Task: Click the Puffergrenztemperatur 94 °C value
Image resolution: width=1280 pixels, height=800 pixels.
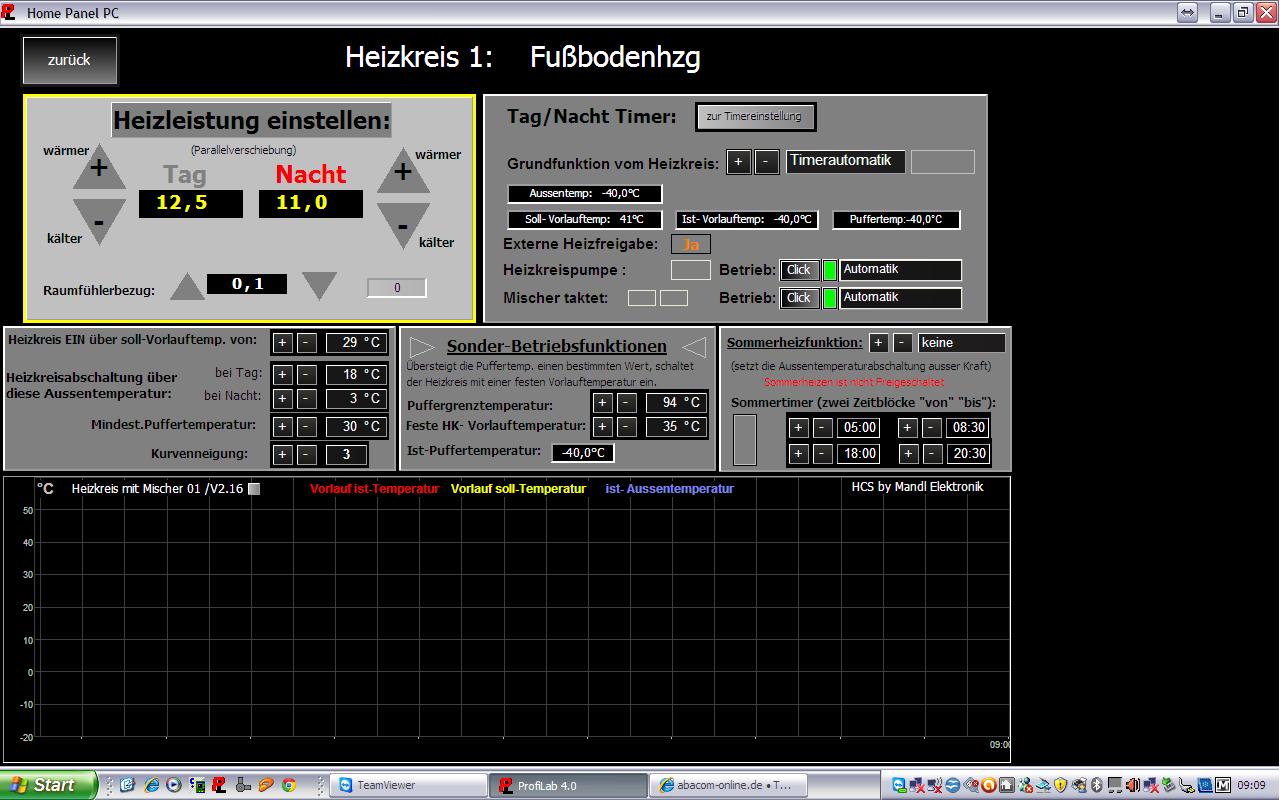Action: tap(675, 403)
